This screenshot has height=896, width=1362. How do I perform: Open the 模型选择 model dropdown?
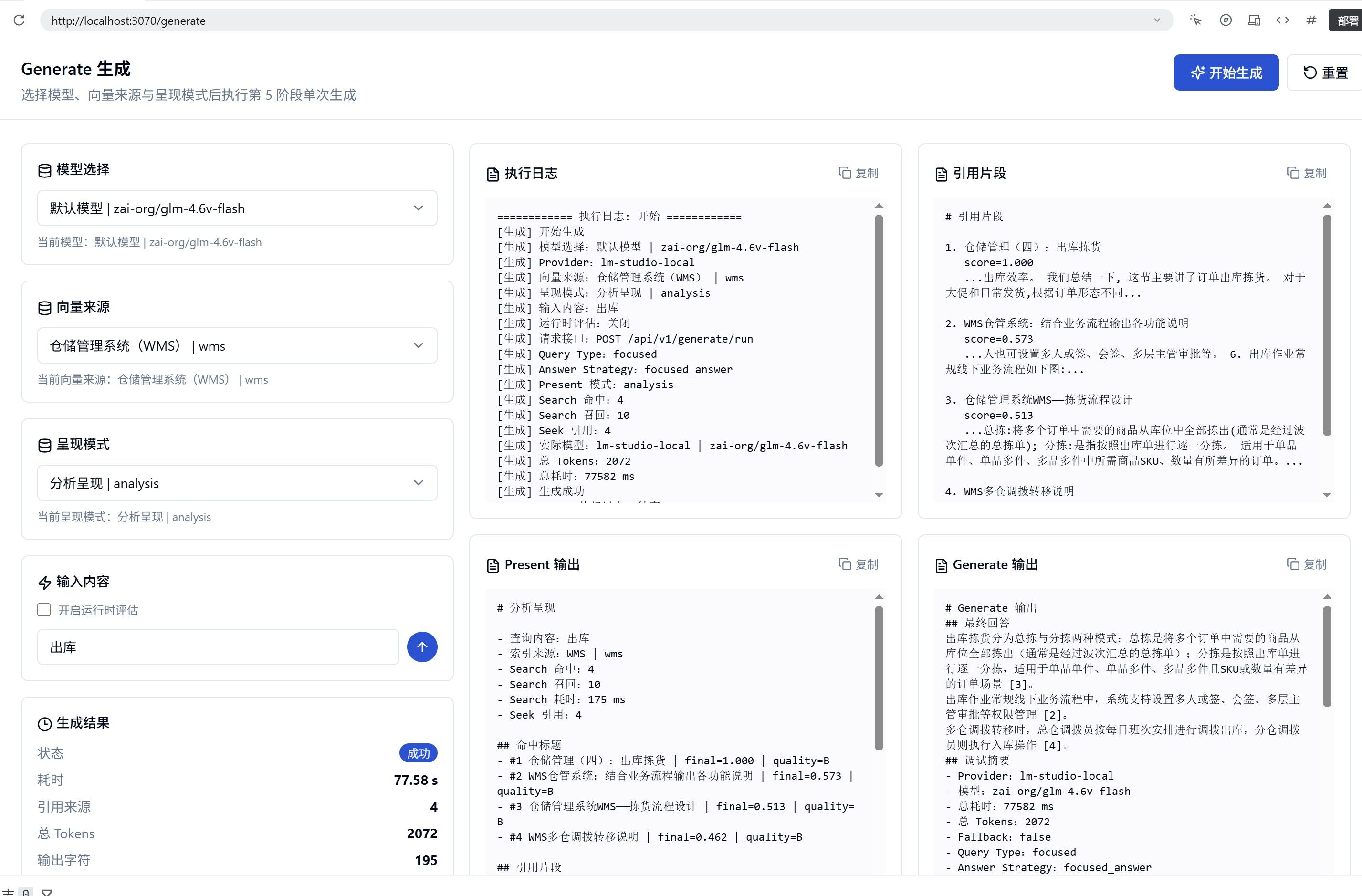coord(238,208)
